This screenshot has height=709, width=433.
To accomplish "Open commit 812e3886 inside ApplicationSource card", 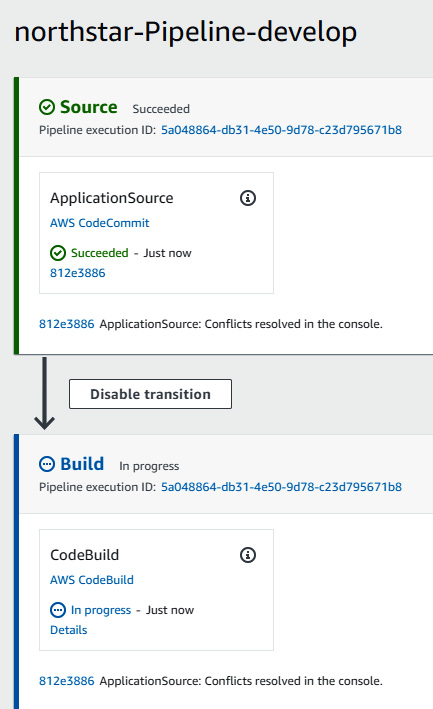I will pyautogui.click(x=77, y=273).
